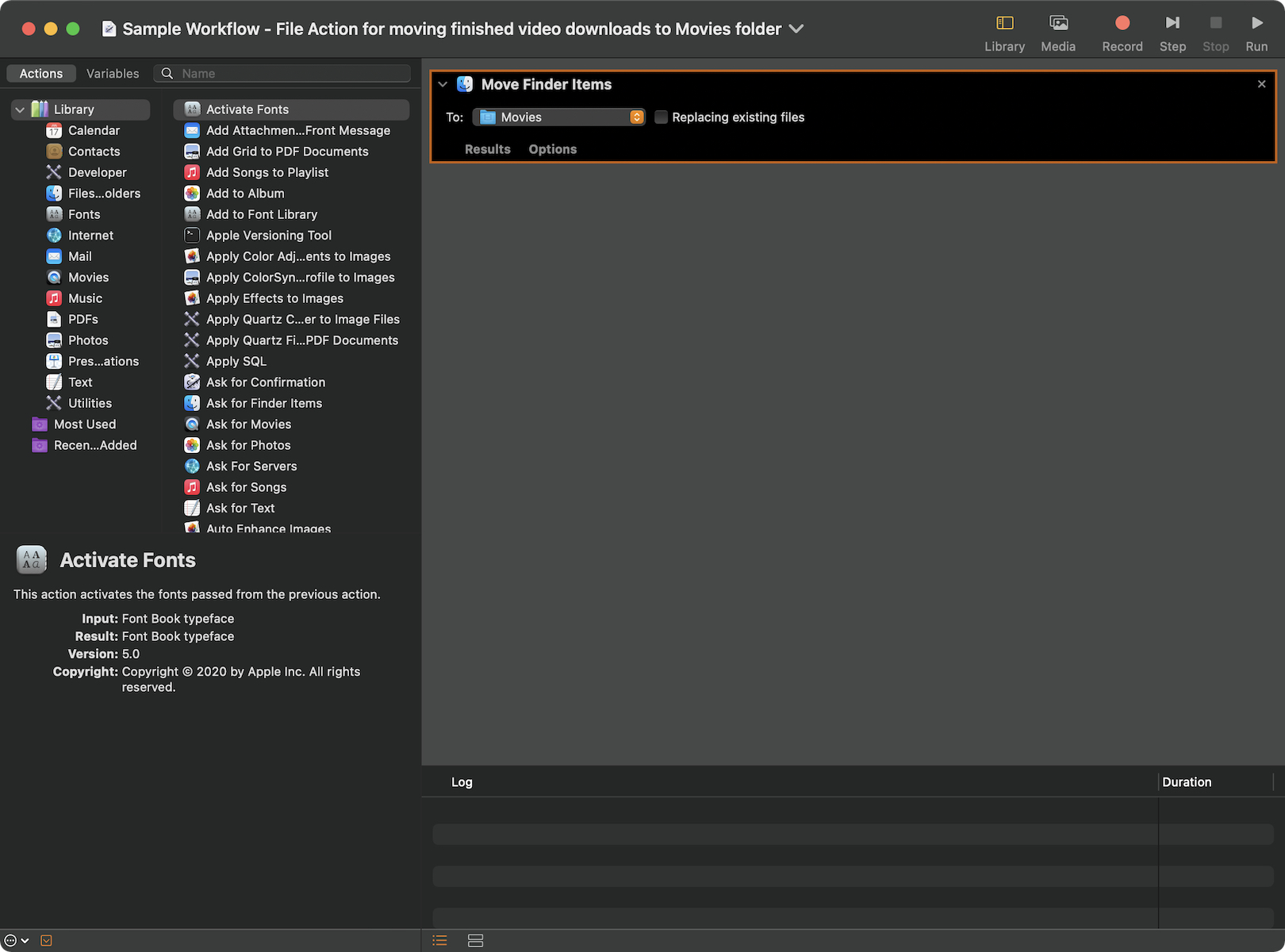Viewport: 1285px width, 952px height.
Task: Collapse the Library tree
Action: (x=20, y=109)
